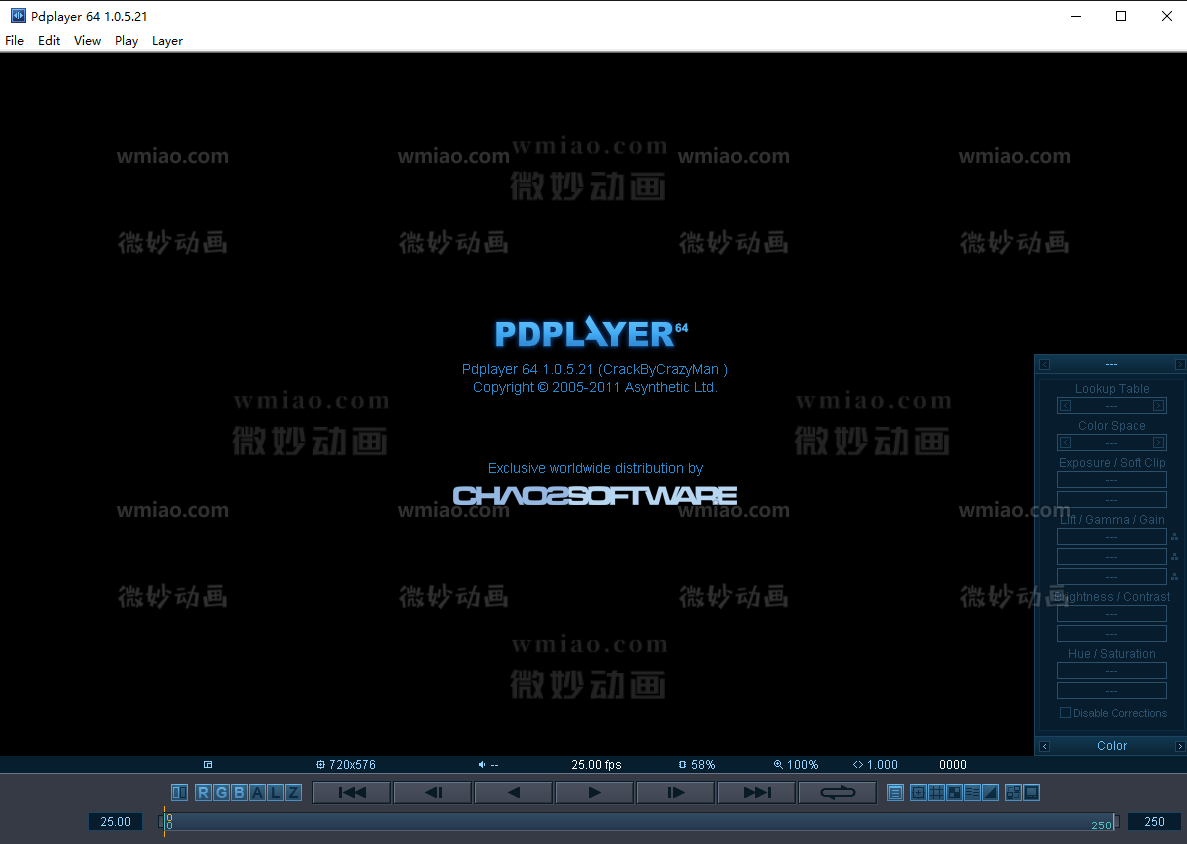Open the Play menu
This screenshot has height=844, width=1187.
126,41
